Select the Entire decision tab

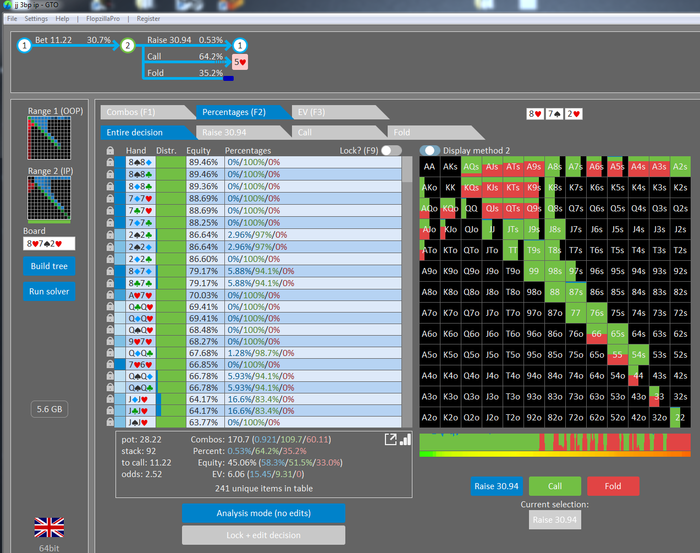143,133
